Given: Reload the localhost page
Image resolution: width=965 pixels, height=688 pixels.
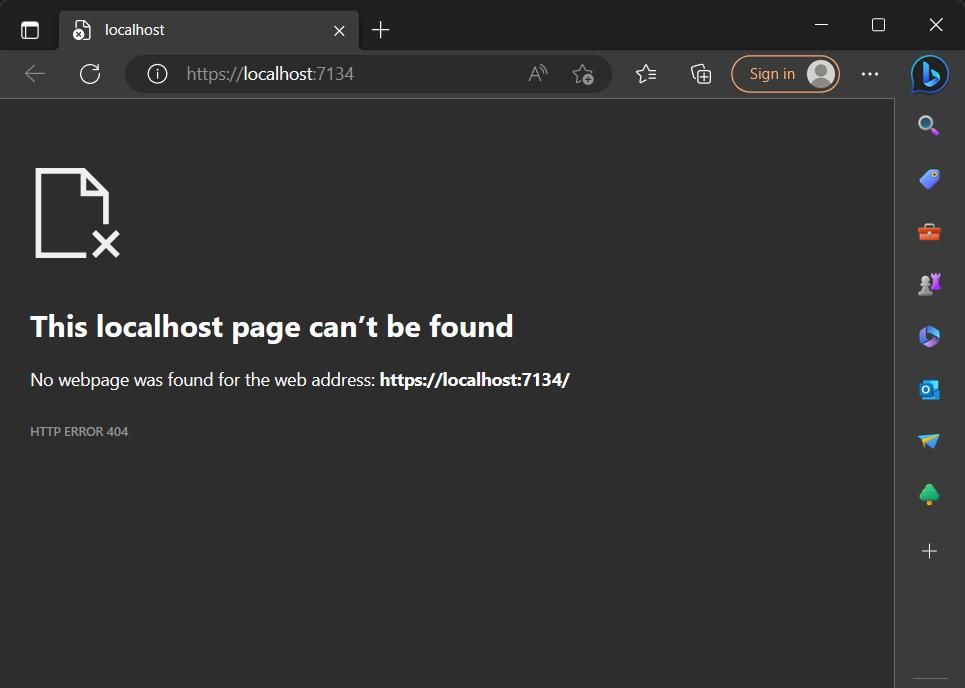Looking at the screenshot, I should (x=90, y=73).
